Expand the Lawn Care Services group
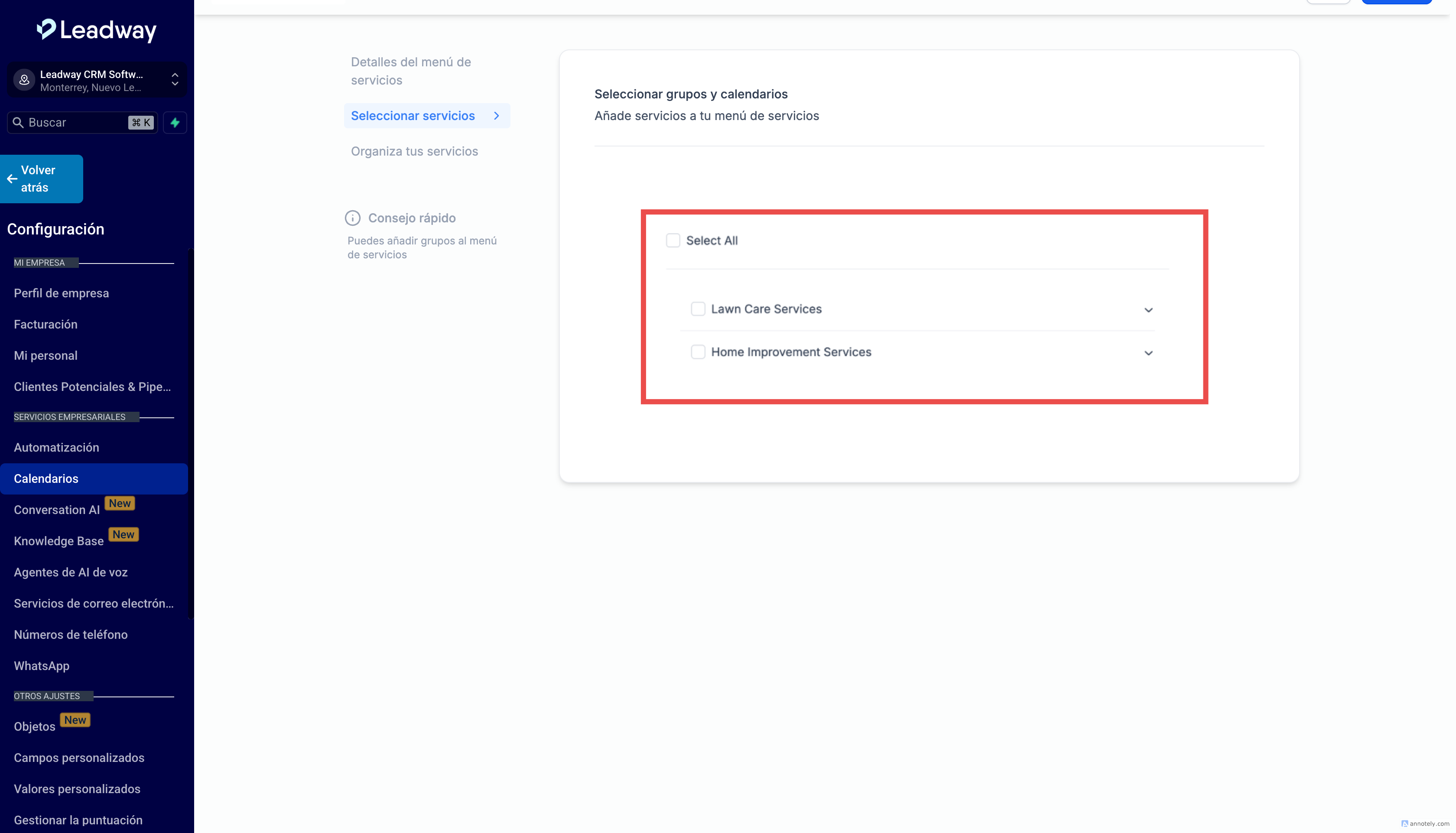The image size is (1456, 833). pyautogui.click(x=1148, y=310)
